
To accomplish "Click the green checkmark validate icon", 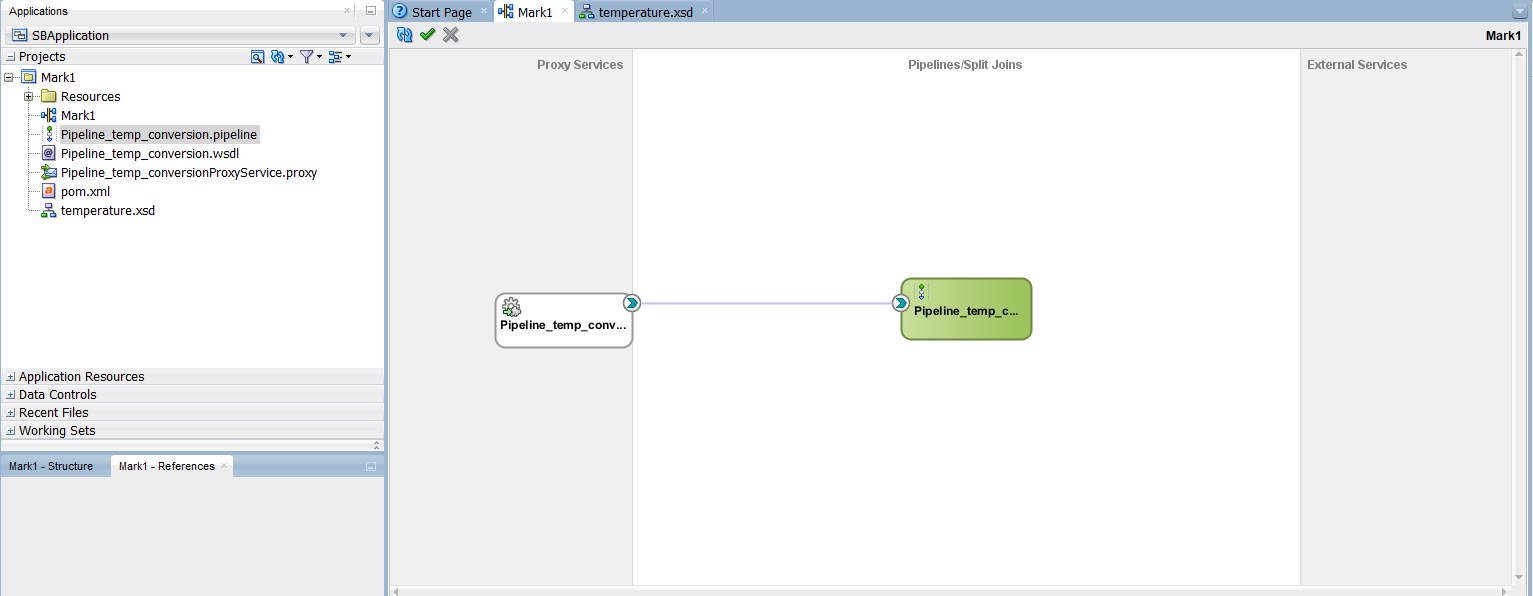I will 428,35.
